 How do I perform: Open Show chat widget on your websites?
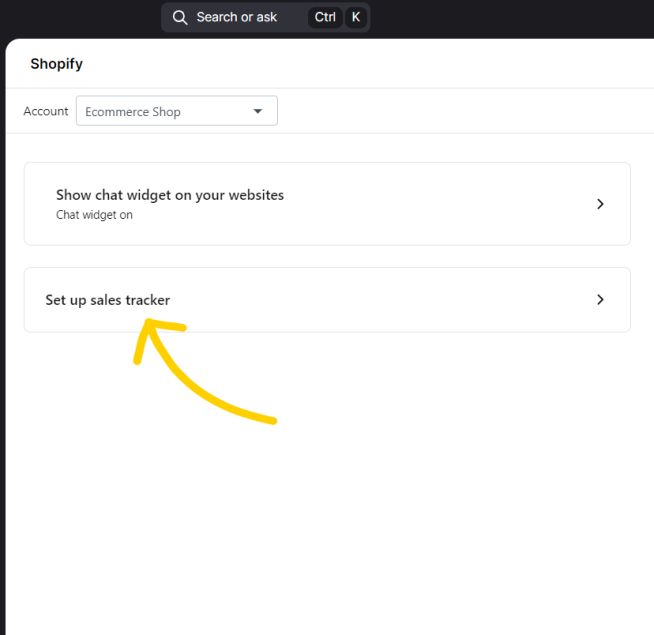tap(327, 204)
